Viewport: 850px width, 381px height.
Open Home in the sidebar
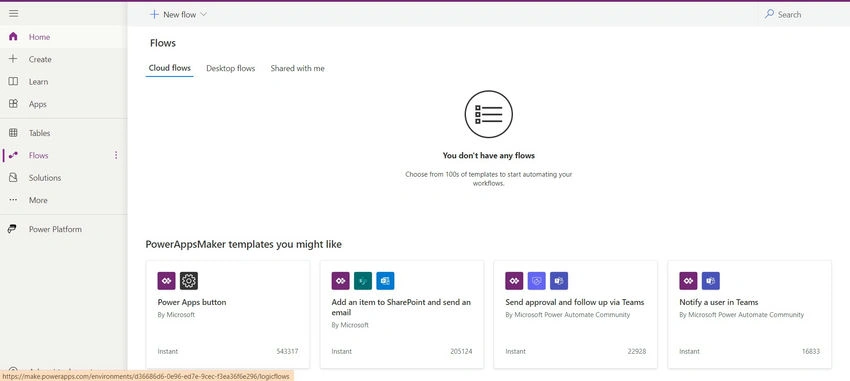(63, 37)
